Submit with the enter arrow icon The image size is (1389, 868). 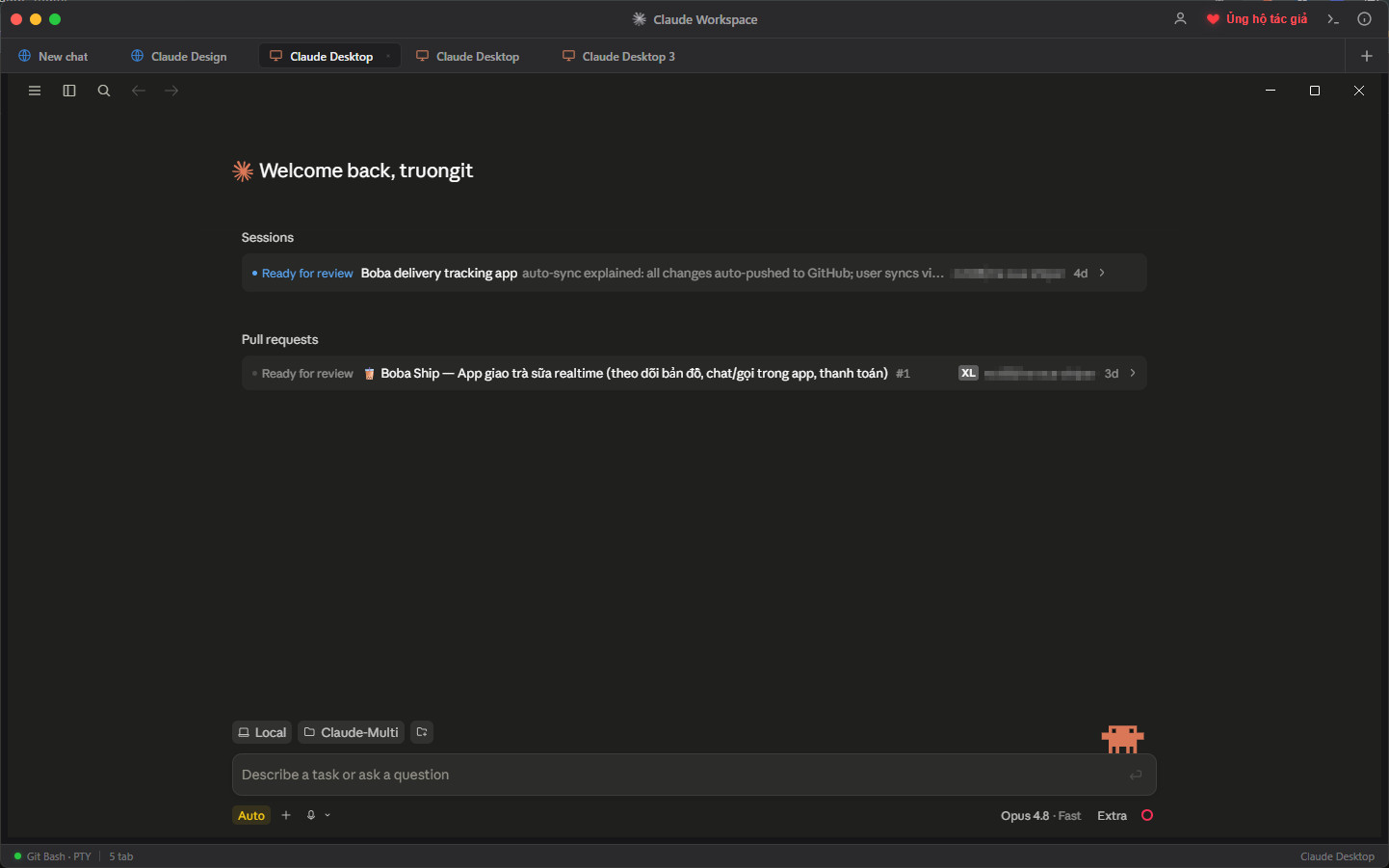1136,775
